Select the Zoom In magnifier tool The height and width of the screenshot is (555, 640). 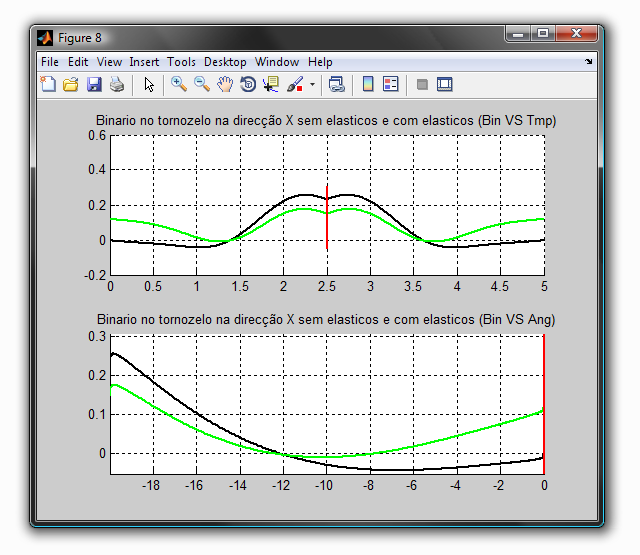[x=178, y=85]
